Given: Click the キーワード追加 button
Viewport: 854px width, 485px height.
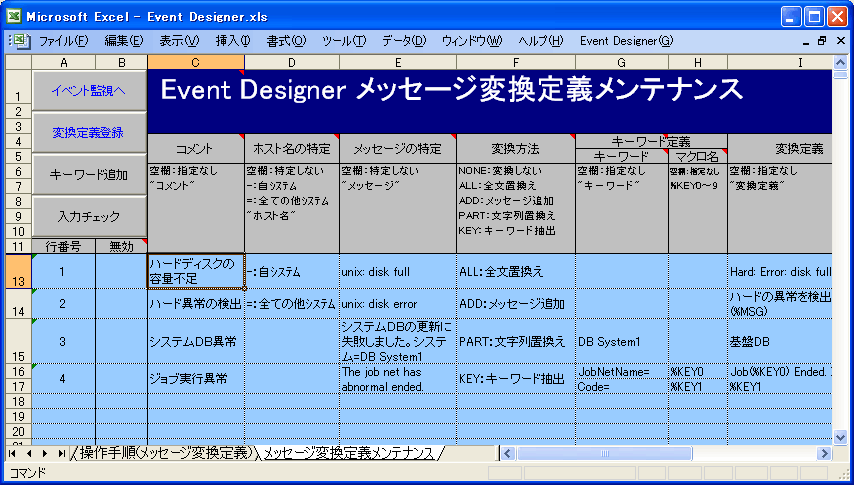Looking at the screenshot, I should (89, 174).
